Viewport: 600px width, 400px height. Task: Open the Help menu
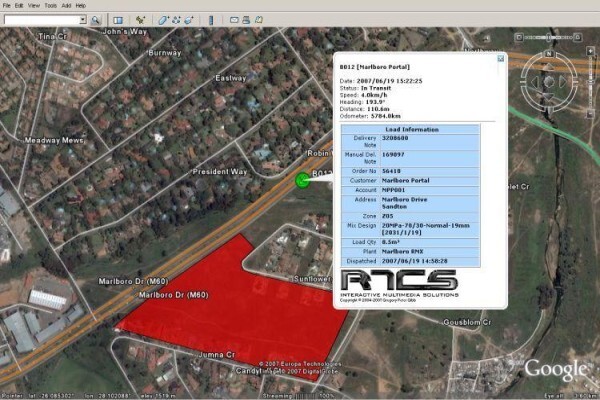point(81,6)
